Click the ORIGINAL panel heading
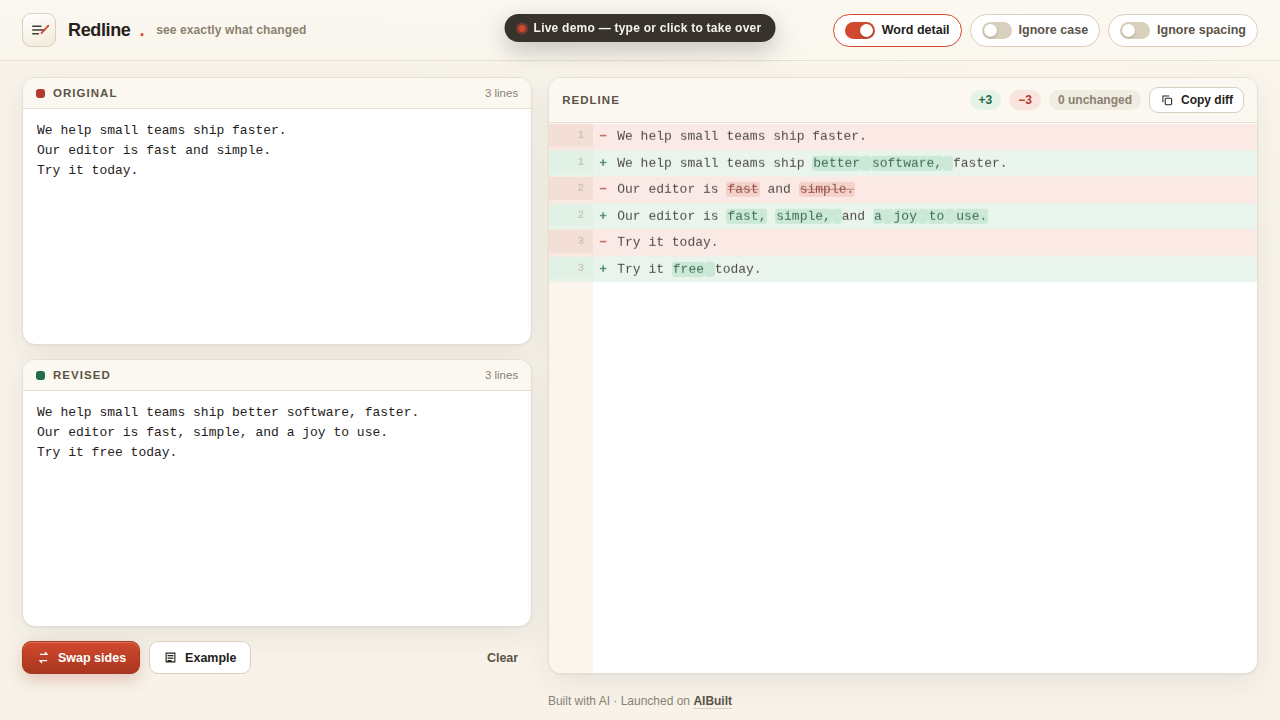Viewport: 1280px width, 720px height. (x=85, y=93)
